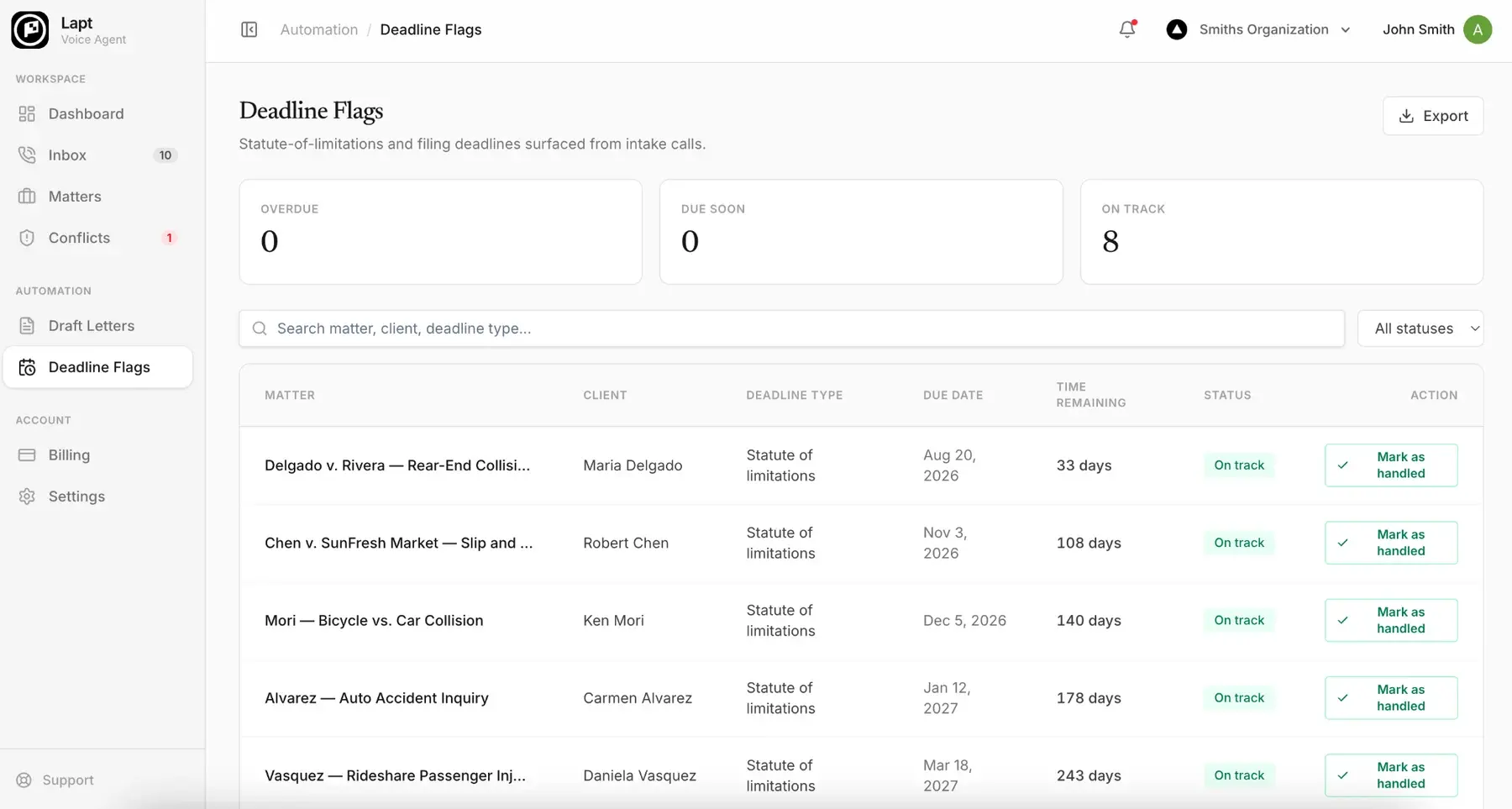This screenshot has width=1512, height=809.
Task: Mark Mori Bicycle matter as handled
Action: click(1391, 620)
